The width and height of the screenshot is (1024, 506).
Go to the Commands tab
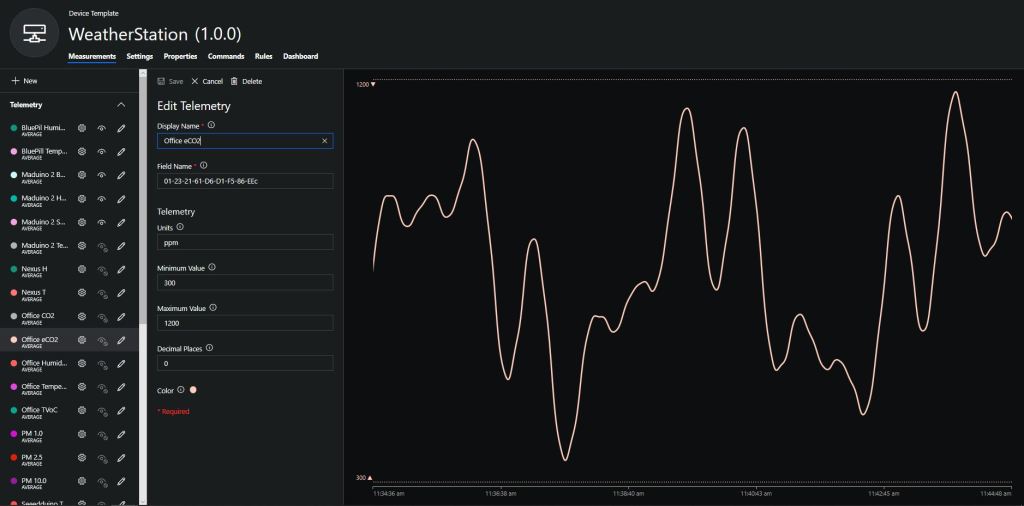(x=226, y=56)
